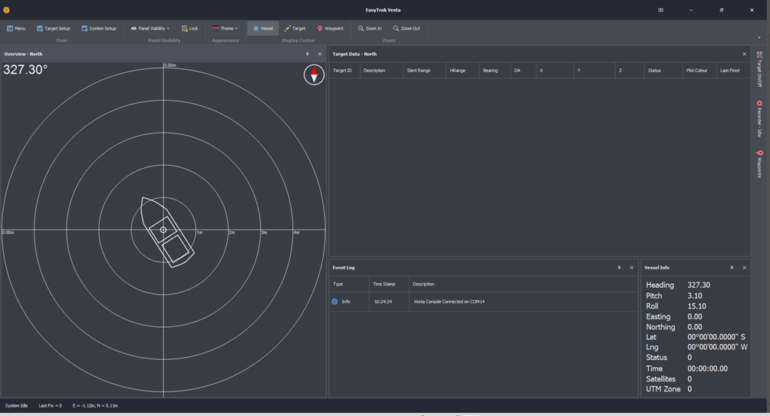The image size is (770, 416).
Task: Centre the display on Waypoint
Action: pyautogui.click(x=330, y=28)
